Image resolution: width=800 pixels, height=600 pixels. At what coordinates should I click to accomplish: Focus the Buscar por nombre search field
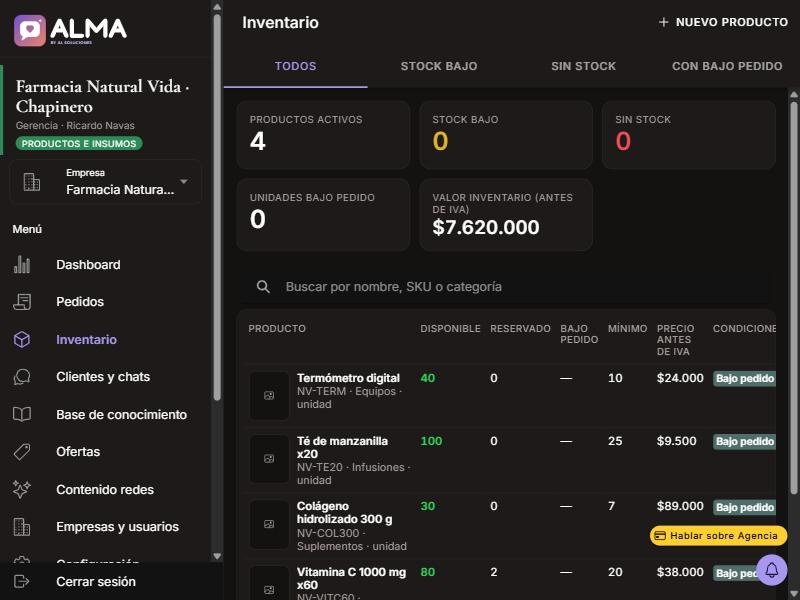(x=506, y=287)
